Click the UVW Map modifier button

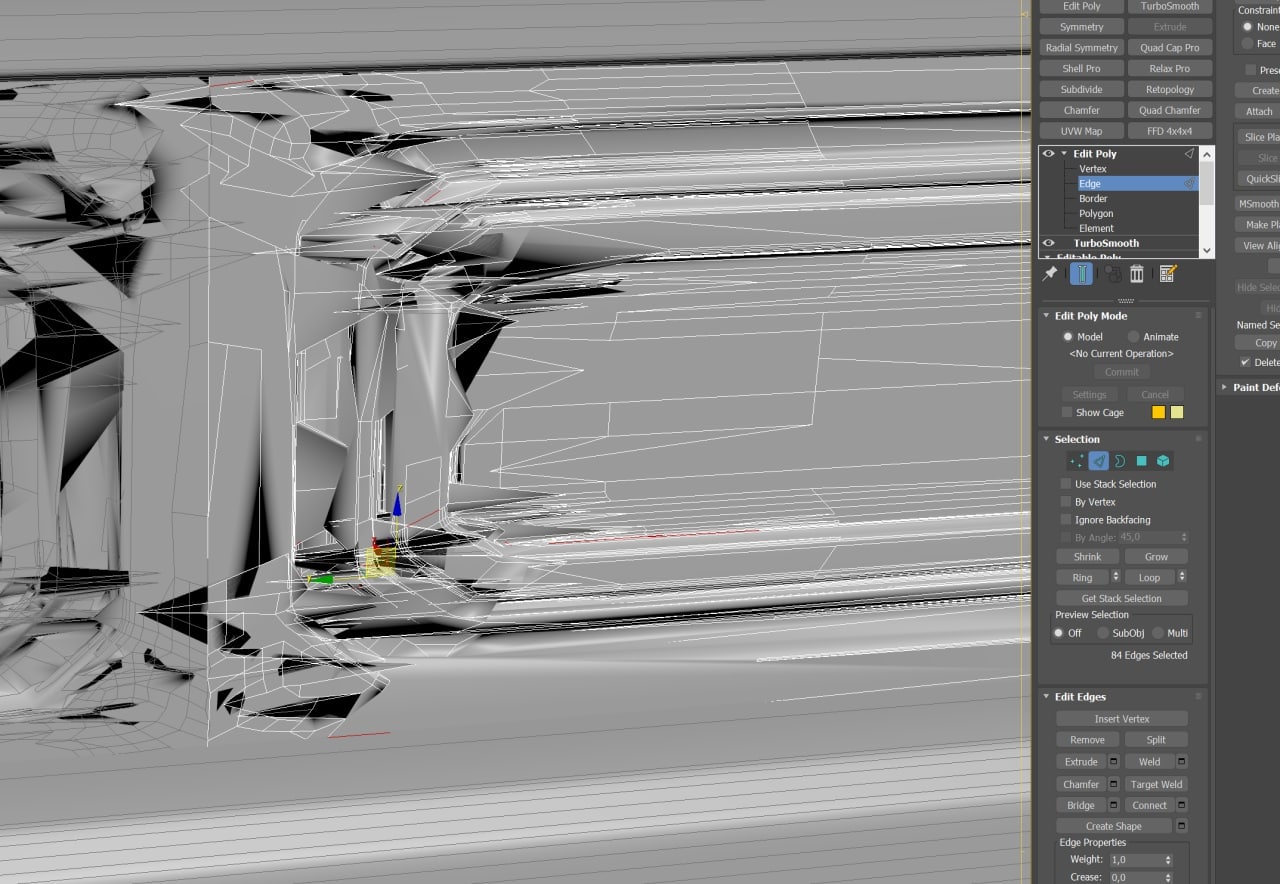(1081, 131)
